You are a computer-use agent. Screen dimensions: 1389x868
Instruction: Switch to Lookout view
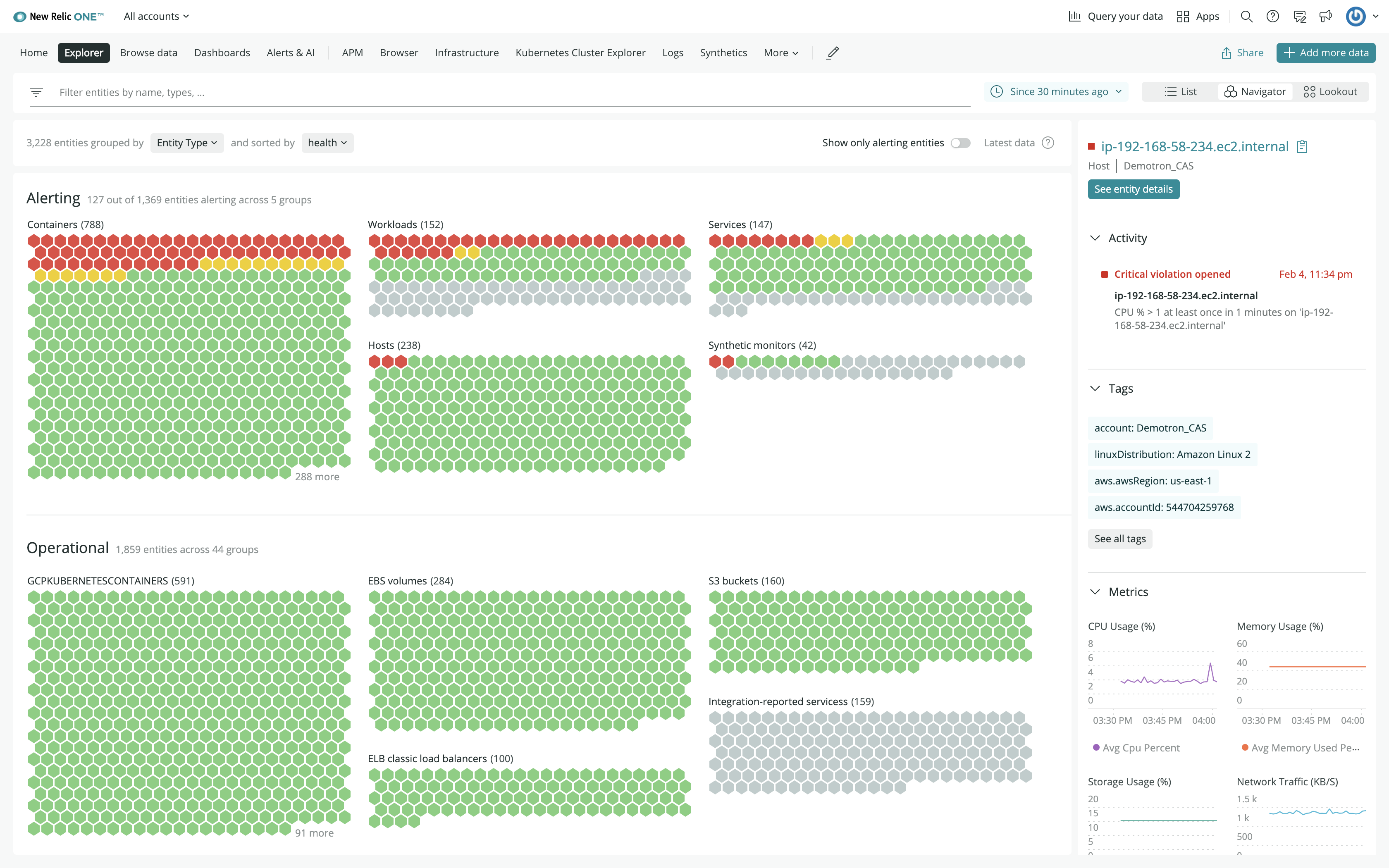(x=1330, y=92)
